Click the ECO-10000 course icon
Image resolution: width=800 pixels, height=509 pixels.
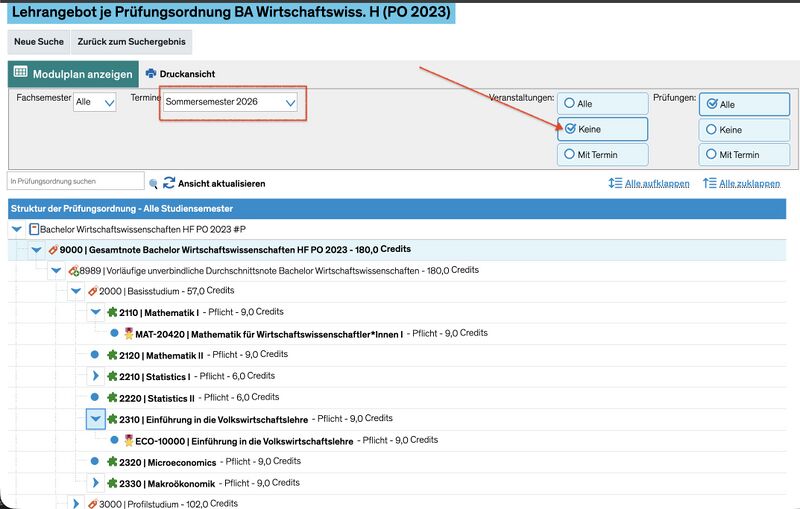pyautogui.click(x=128, y=439)
